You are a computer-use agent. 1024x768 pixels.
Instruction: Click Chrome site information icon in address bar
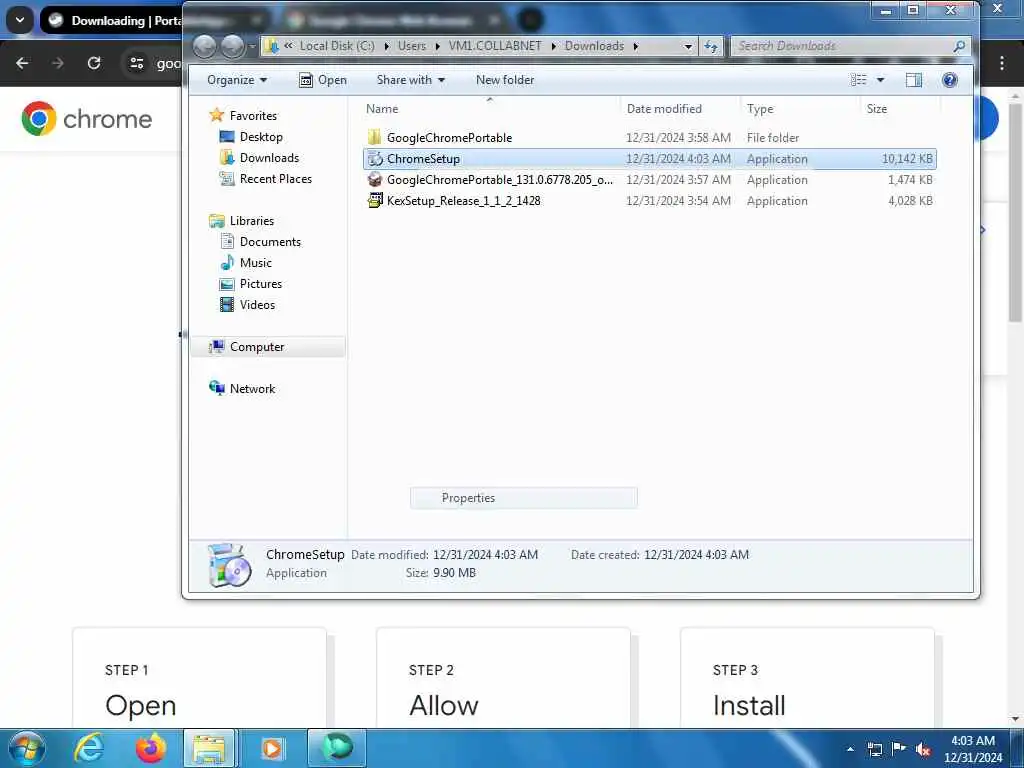click(136, 63)
